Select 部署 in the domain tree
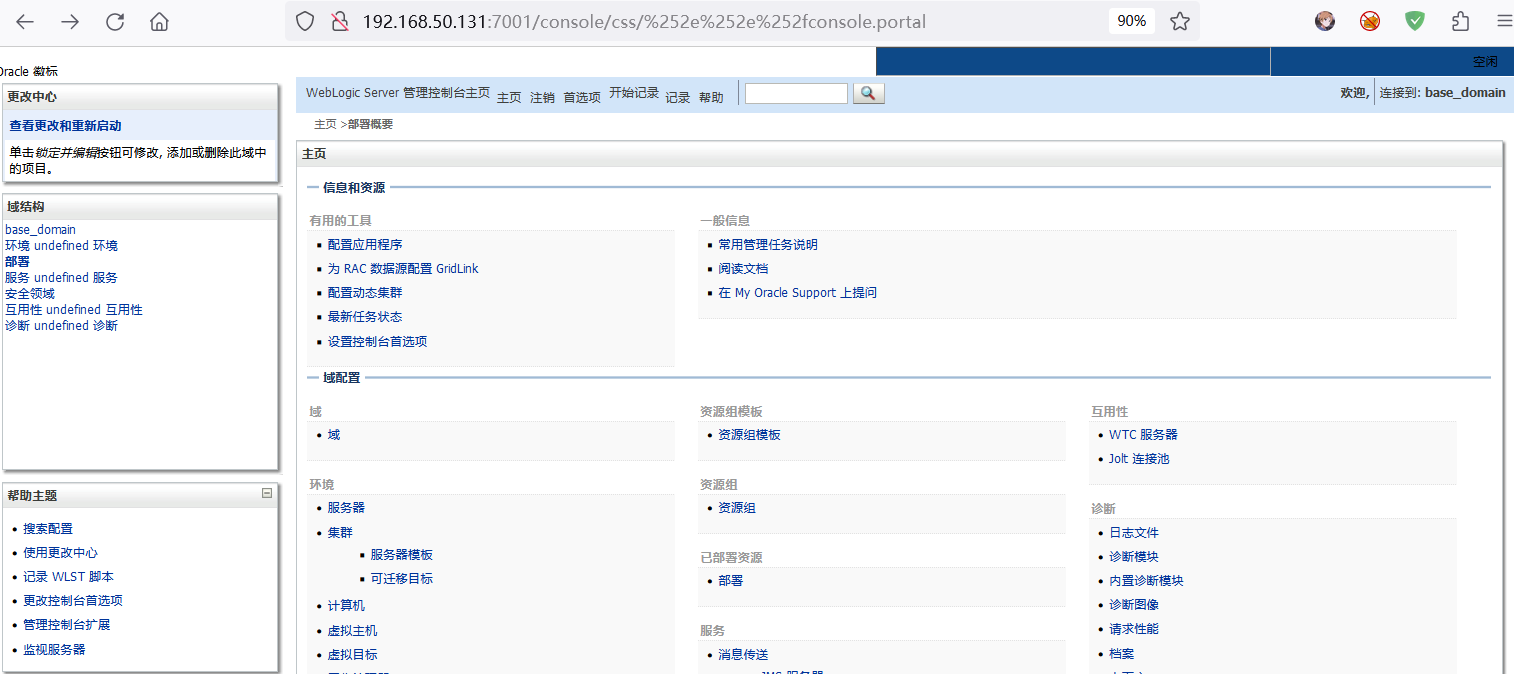Screen dimensions: 1514x674 [17, 262]
